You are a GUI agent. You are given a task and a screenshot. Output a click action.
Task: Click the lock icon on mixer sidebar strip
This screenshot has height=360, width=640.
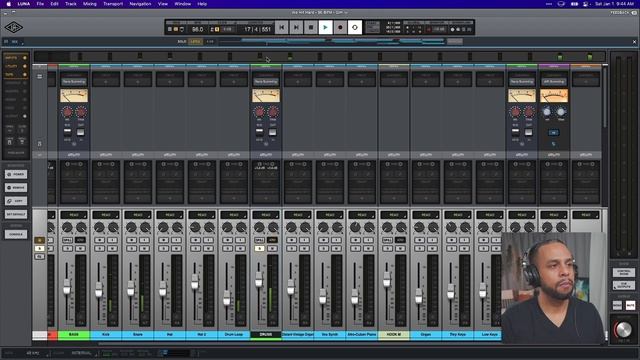click(x=40, y=144)
